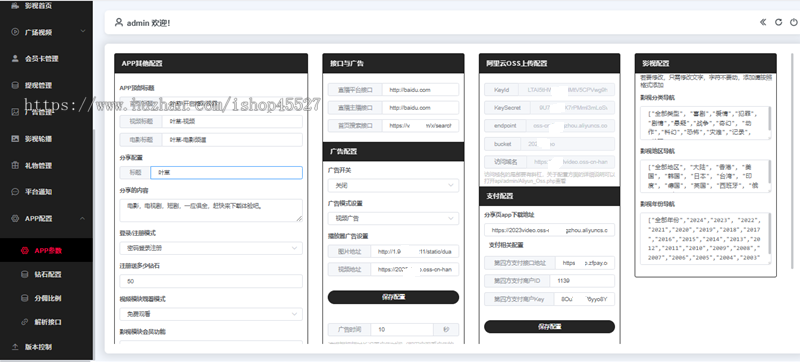Click the 第三方支付商户ID field showing 1139
Viewport: 800px width, 362px height.
point(583,281)
